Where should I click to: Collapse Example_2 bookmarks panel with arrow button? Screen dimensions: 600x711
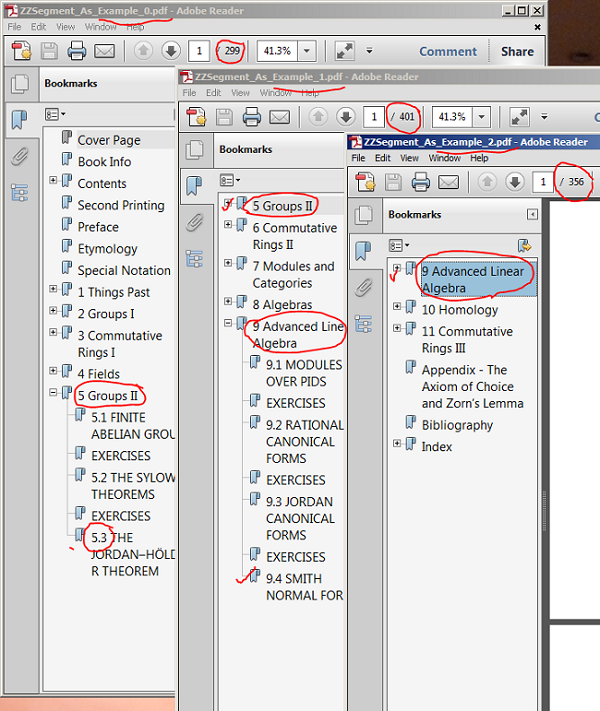click(532, 214)
